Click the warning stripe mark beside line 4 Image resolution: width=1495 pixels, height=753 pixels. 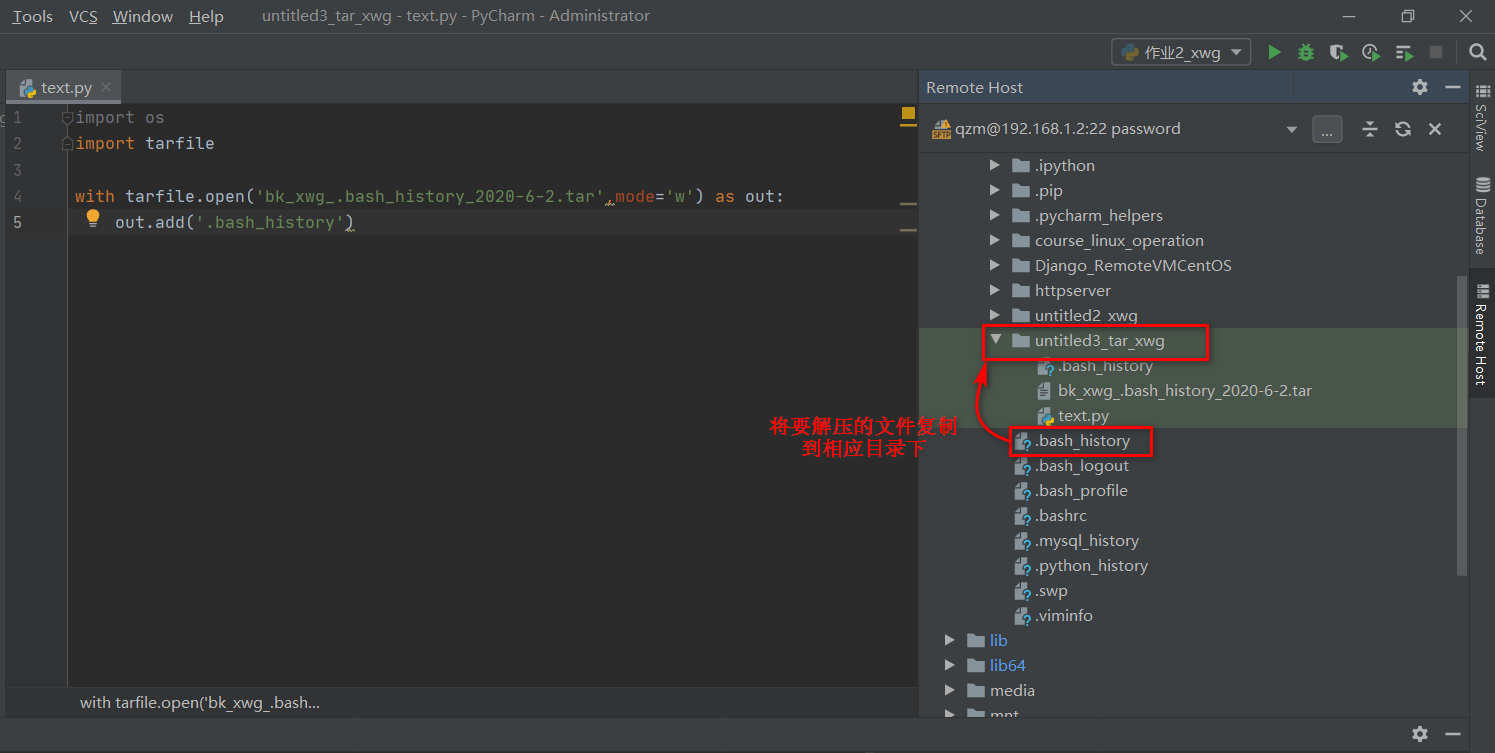pos(908,204)
